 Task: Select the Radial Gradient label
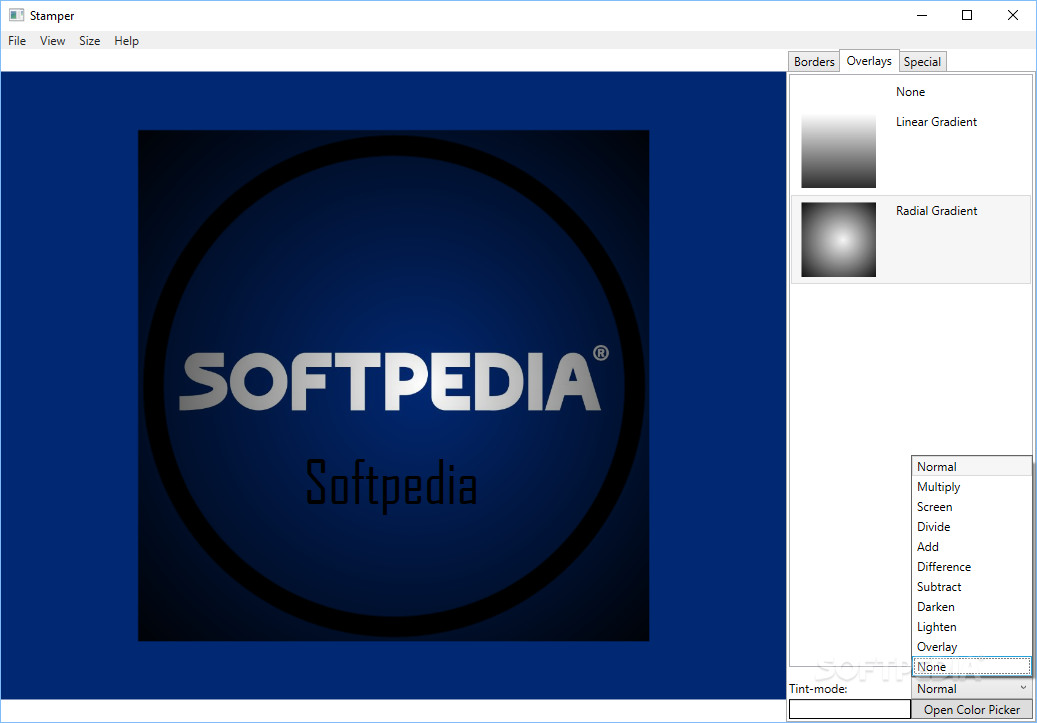pos(936,210)
